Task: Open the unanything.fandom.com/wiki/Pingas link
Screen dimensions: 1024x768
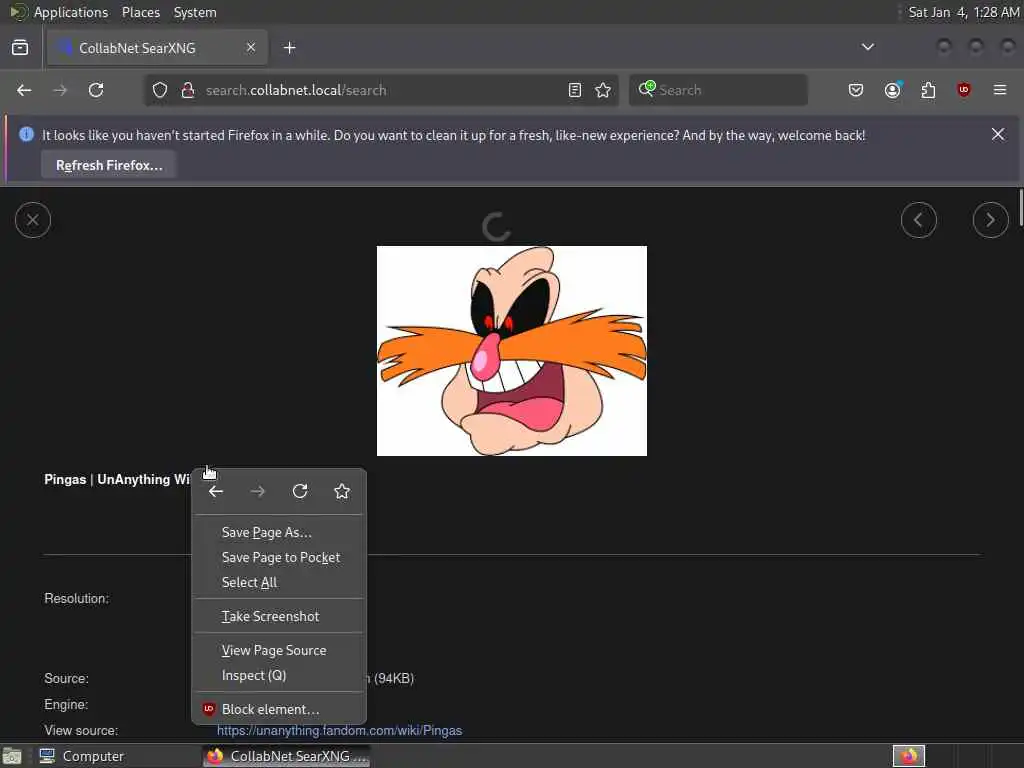Action: pos(340,730)
